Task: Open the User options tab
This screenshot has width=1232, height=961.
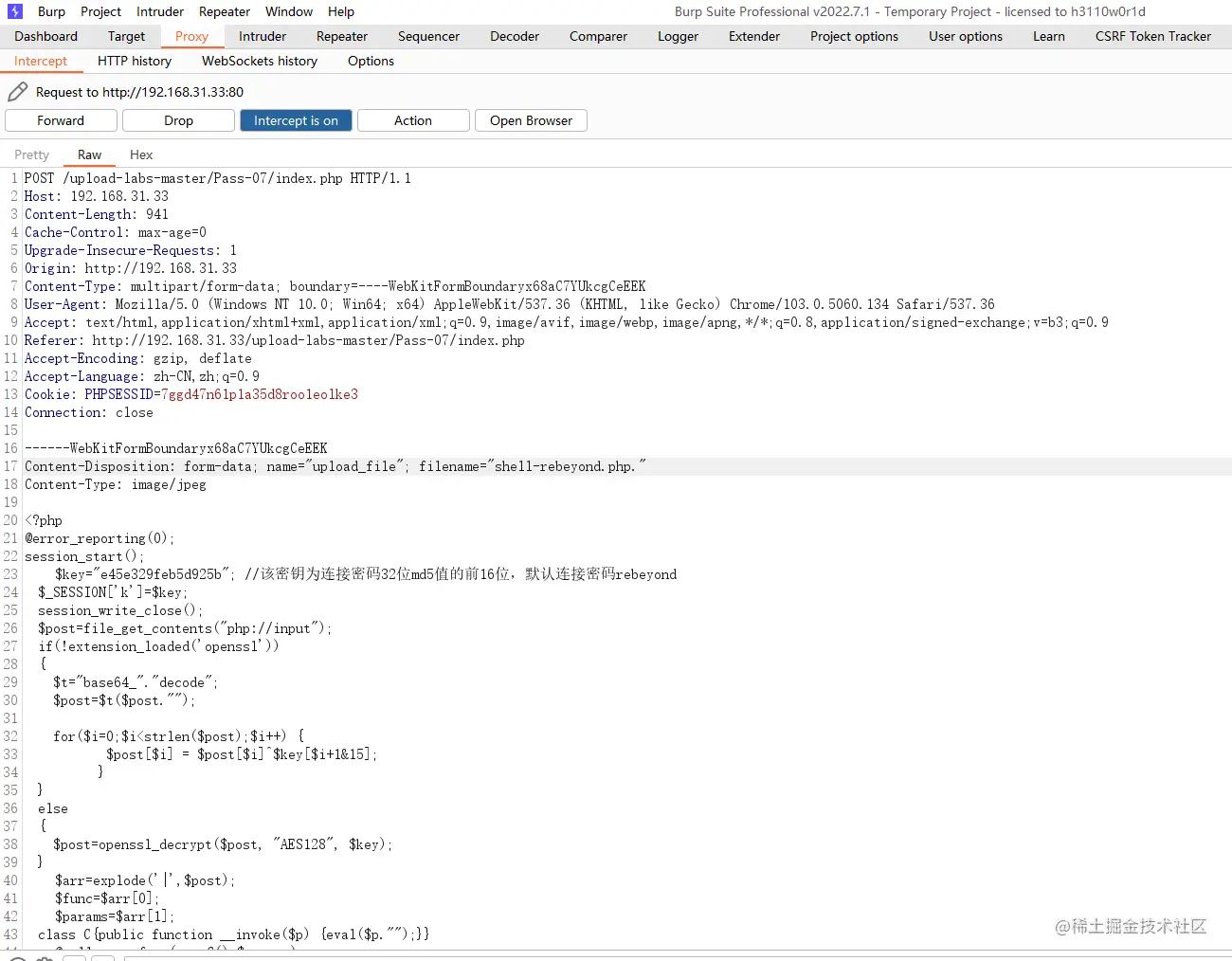Action: 966,36
